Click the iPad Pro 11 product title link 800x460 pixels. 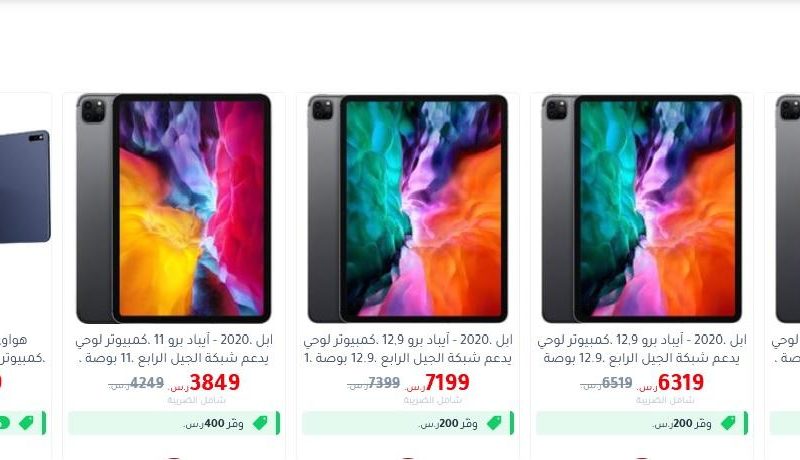coord(173,349)
